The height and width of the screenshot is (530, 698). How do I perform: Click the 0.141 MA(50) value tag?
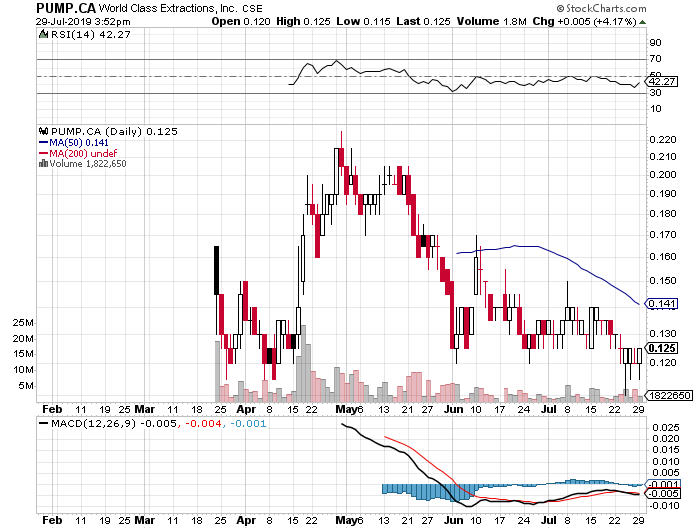[x=663, y=303]
